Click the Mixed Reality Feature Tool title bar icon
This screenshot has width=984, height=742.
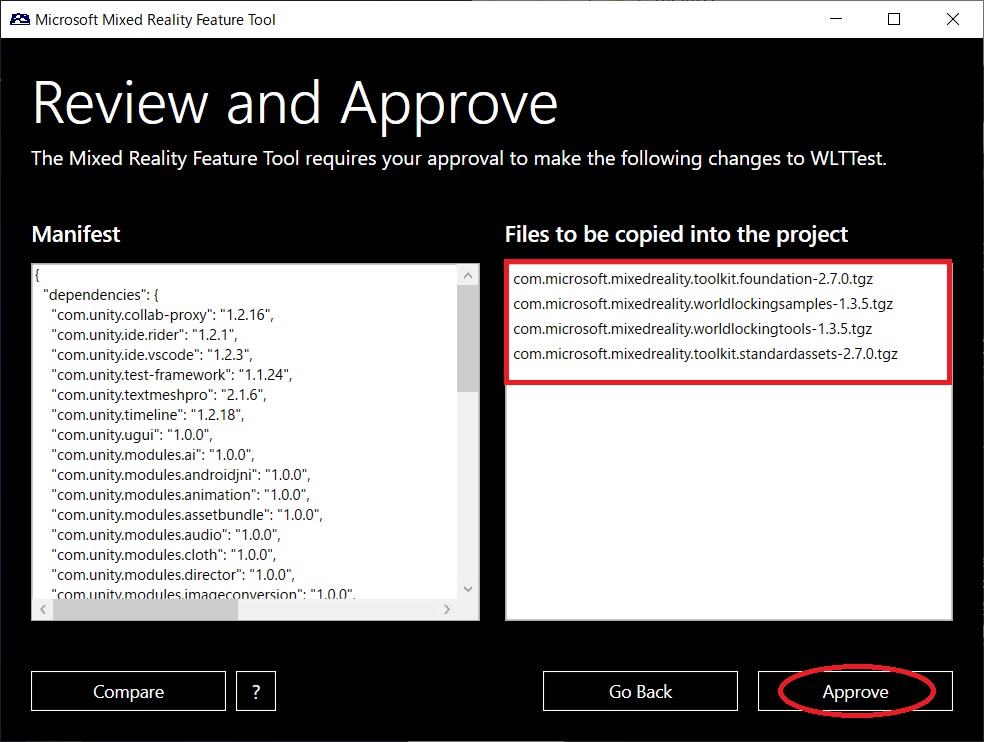[x=14, y=19]
